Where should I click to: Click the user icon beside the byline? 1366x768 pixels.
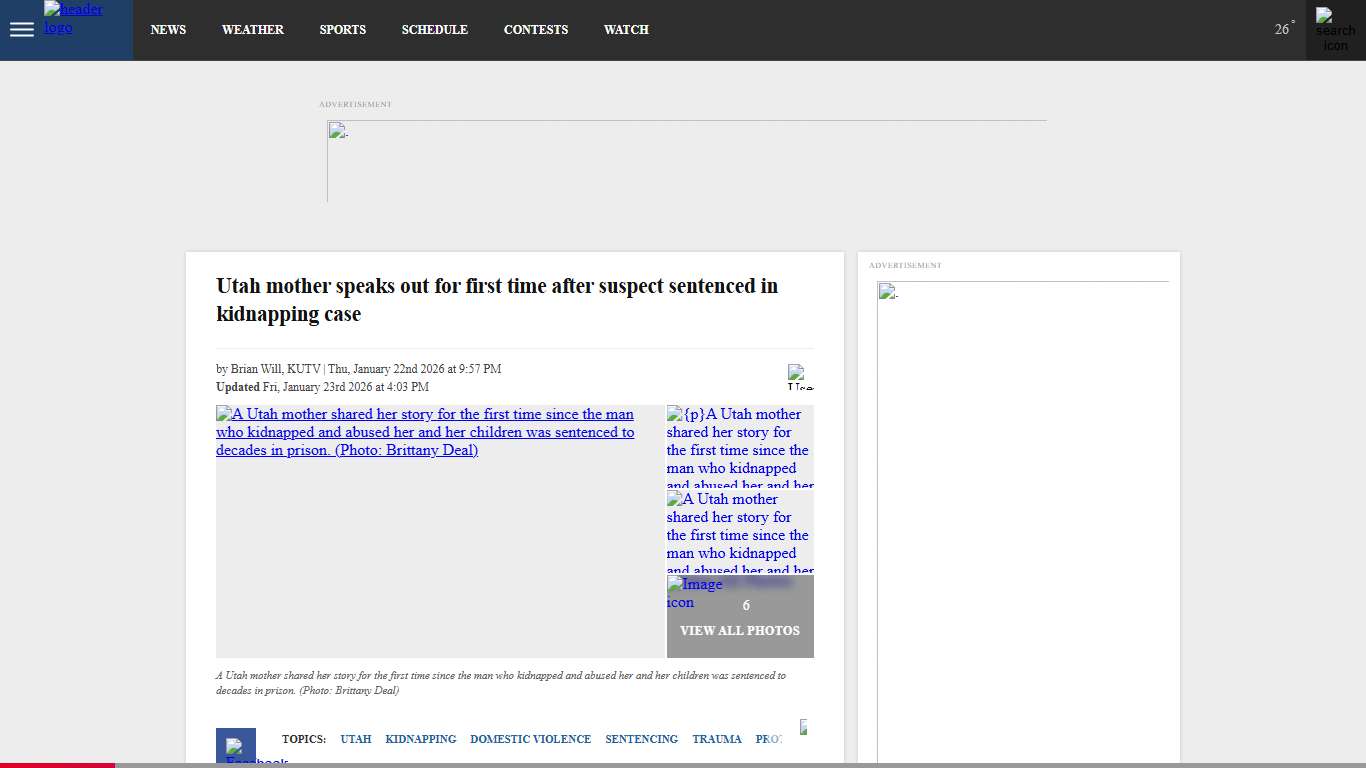click(x=800, y=376)
